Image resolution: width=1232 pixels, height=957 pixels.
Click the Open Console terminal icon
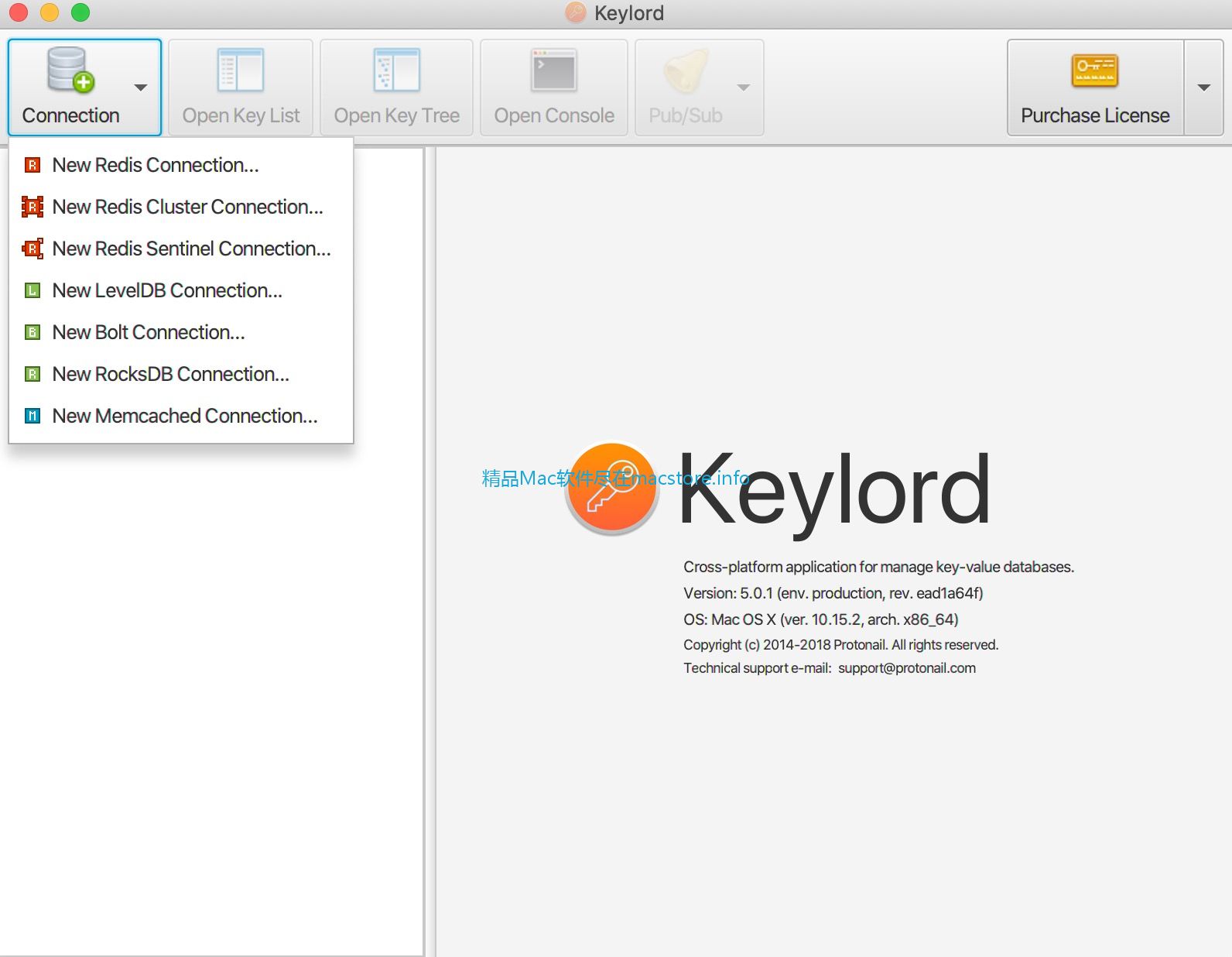click(x=554, y=70)
